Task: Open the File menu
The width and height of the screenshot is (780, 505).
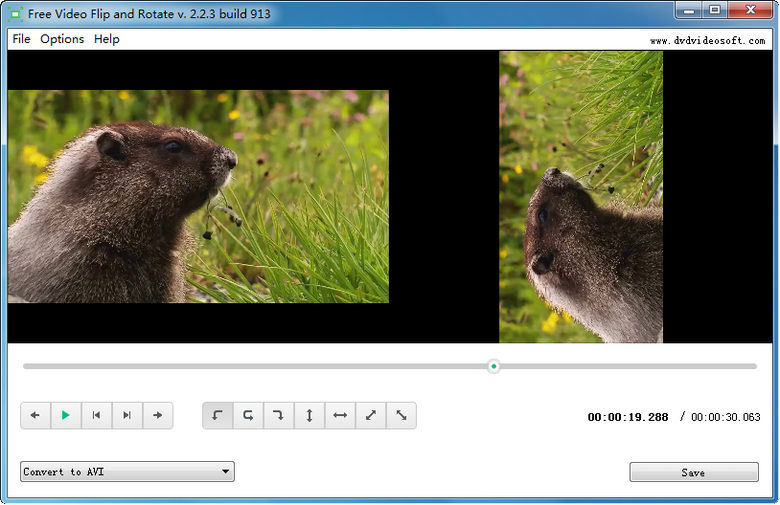Action: click(x=21, y=39)
